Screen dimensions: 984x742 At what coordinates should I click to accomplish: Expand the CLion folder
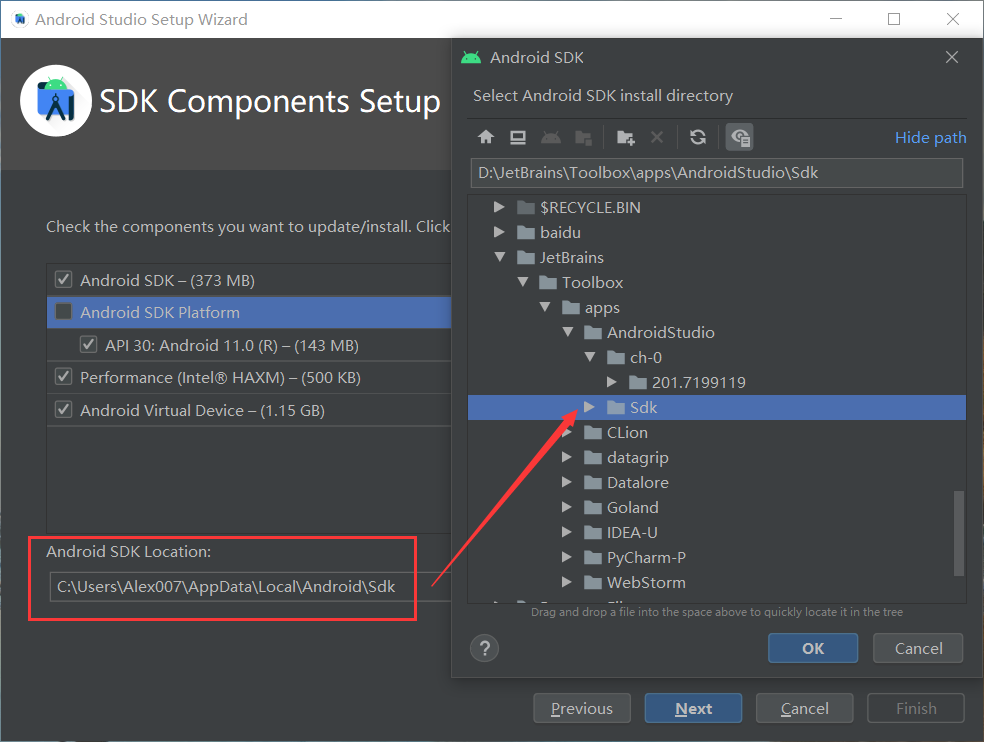point(567,432)
